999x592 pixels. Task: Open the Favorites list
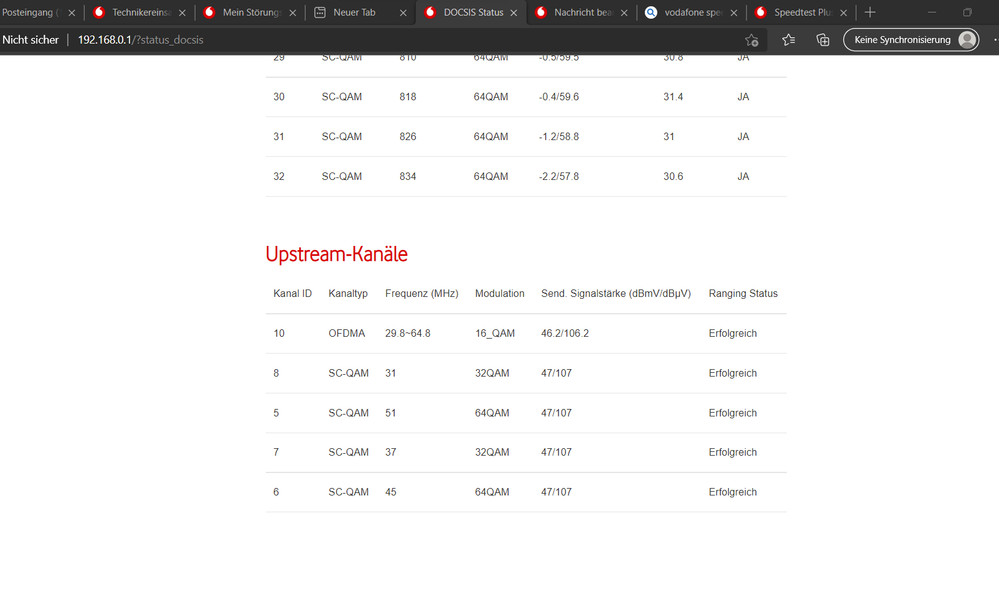click(x=788, y=40)
